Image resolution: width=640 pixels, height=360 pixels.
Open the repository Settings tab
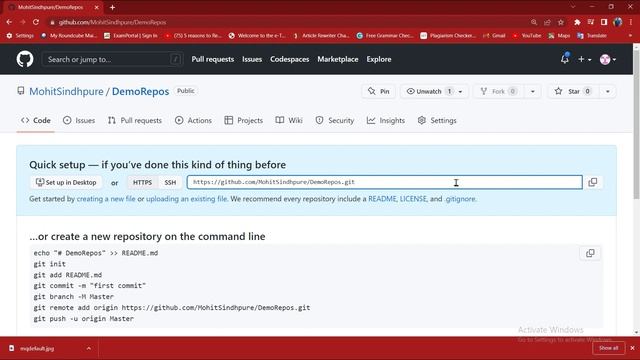click(437, 120)
